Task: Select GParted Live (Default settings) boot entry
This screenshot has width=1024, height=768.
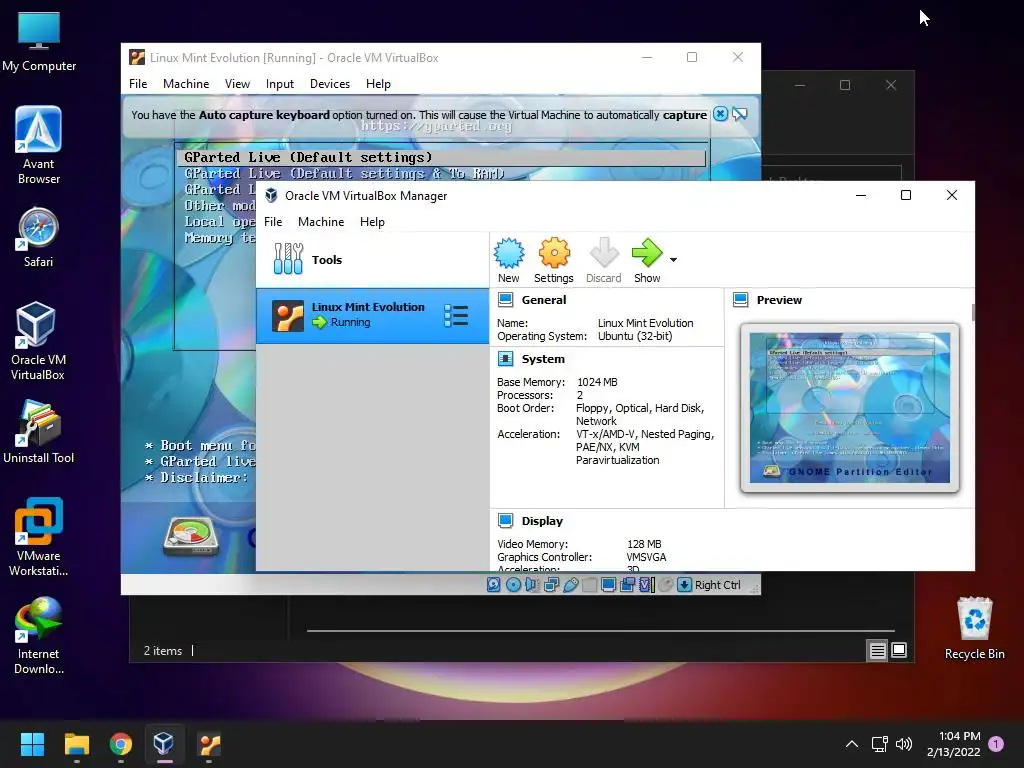Action: [x=441, y=157]
